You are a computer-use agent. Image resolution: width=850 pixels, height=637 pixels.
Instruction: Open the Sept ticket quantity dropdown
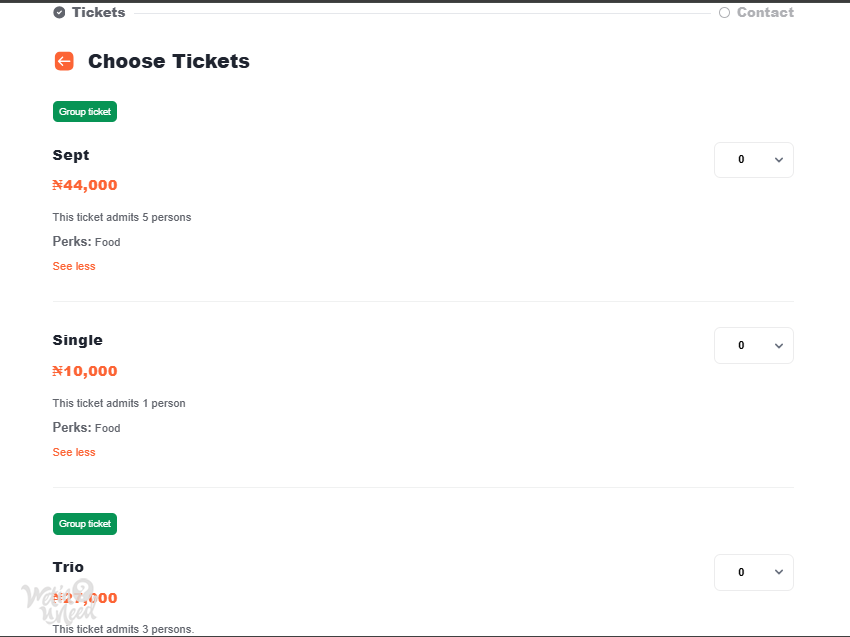754,160
